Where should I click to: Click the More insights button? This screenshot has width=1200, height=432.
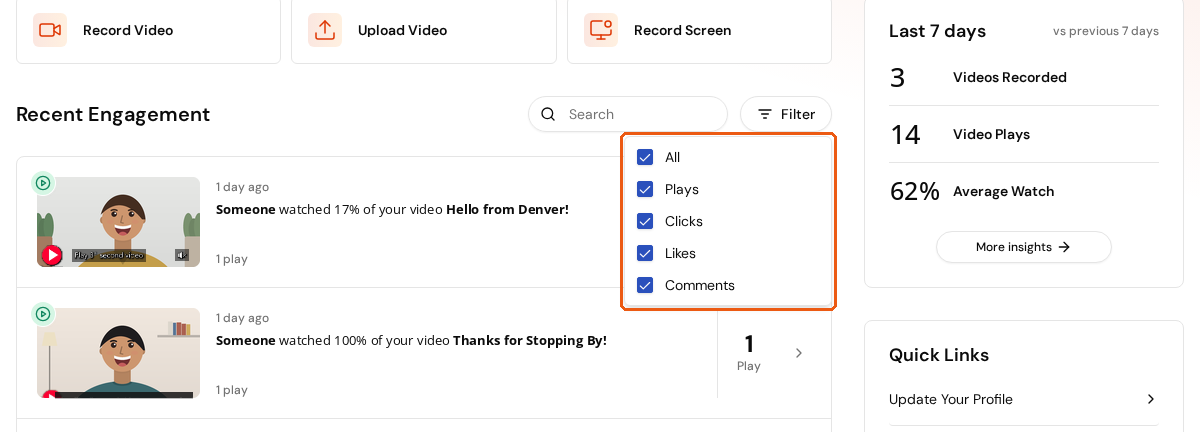tap(1024, 247)
